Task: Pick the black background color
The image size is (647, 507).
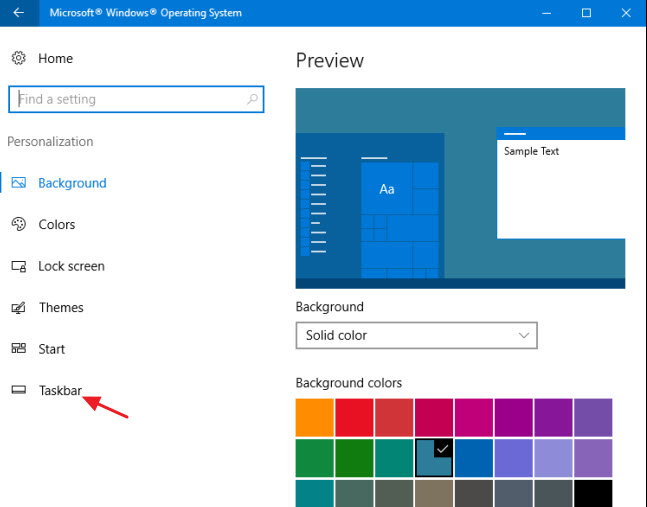Action: (593, 493)
